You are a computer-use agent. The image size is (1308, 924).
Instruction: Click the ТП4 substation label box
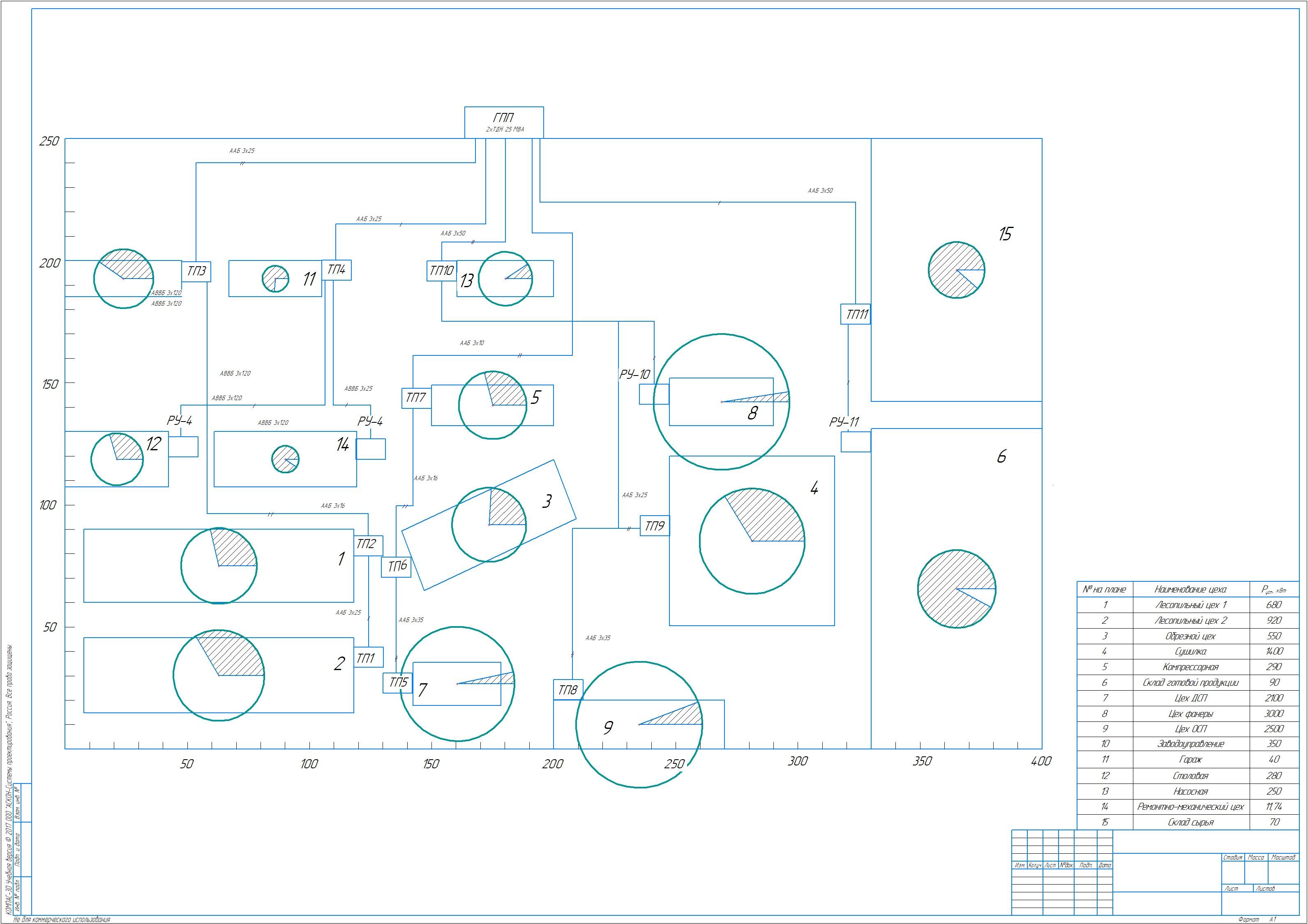(336, 270)
